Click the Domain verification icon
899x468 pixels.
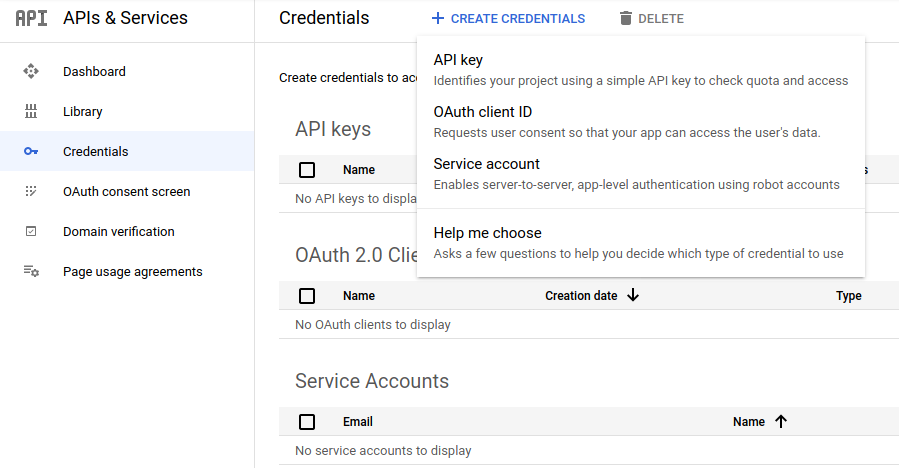point(31,232)
